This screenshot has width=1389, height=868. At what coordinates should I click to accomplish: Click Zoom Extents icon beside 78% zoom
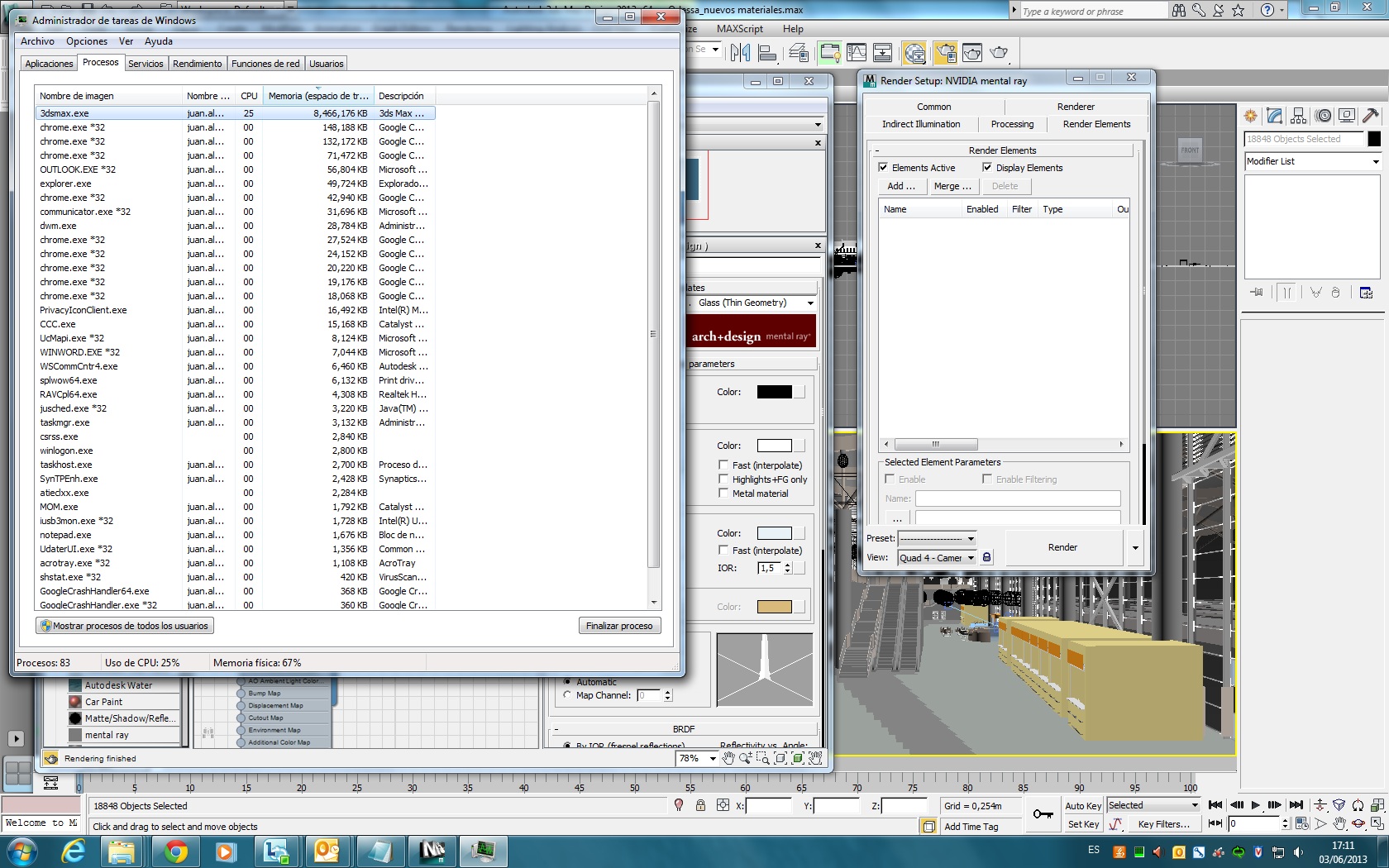(x=780, y=758)
